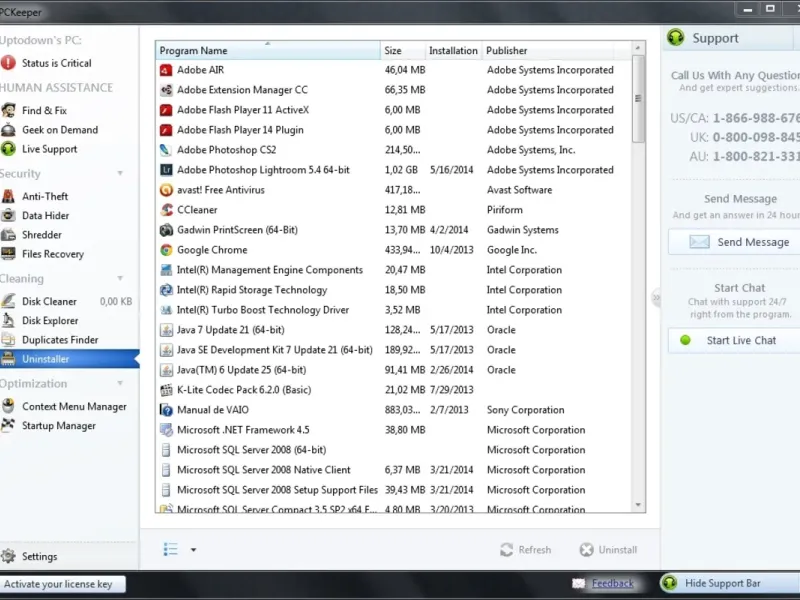This screenshot has width=800, height=600.
Task: Click the Send Message button
Action: 735,242
